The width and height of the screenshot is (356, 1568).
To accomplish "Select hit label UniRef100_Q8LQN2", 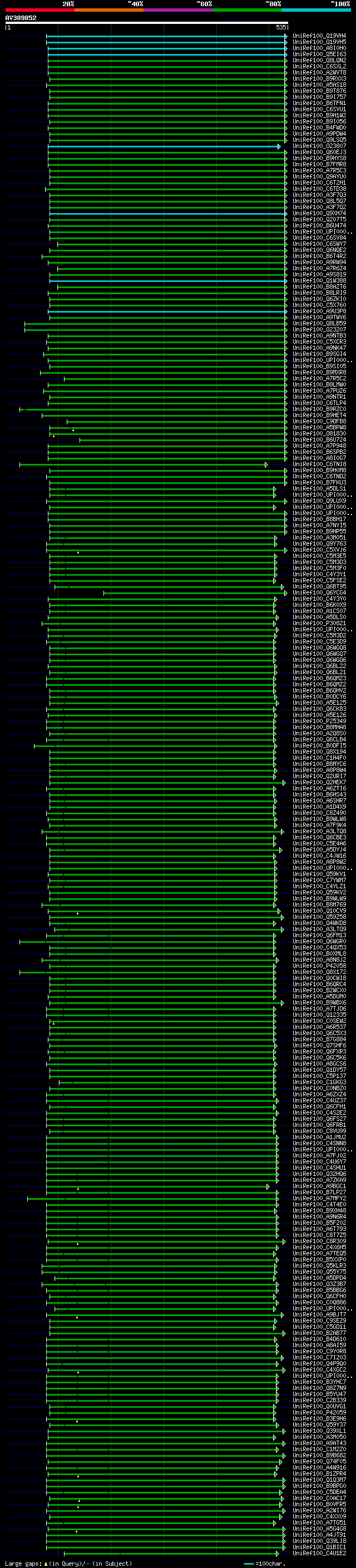I will pyautogui.click(x=319, y=60).
